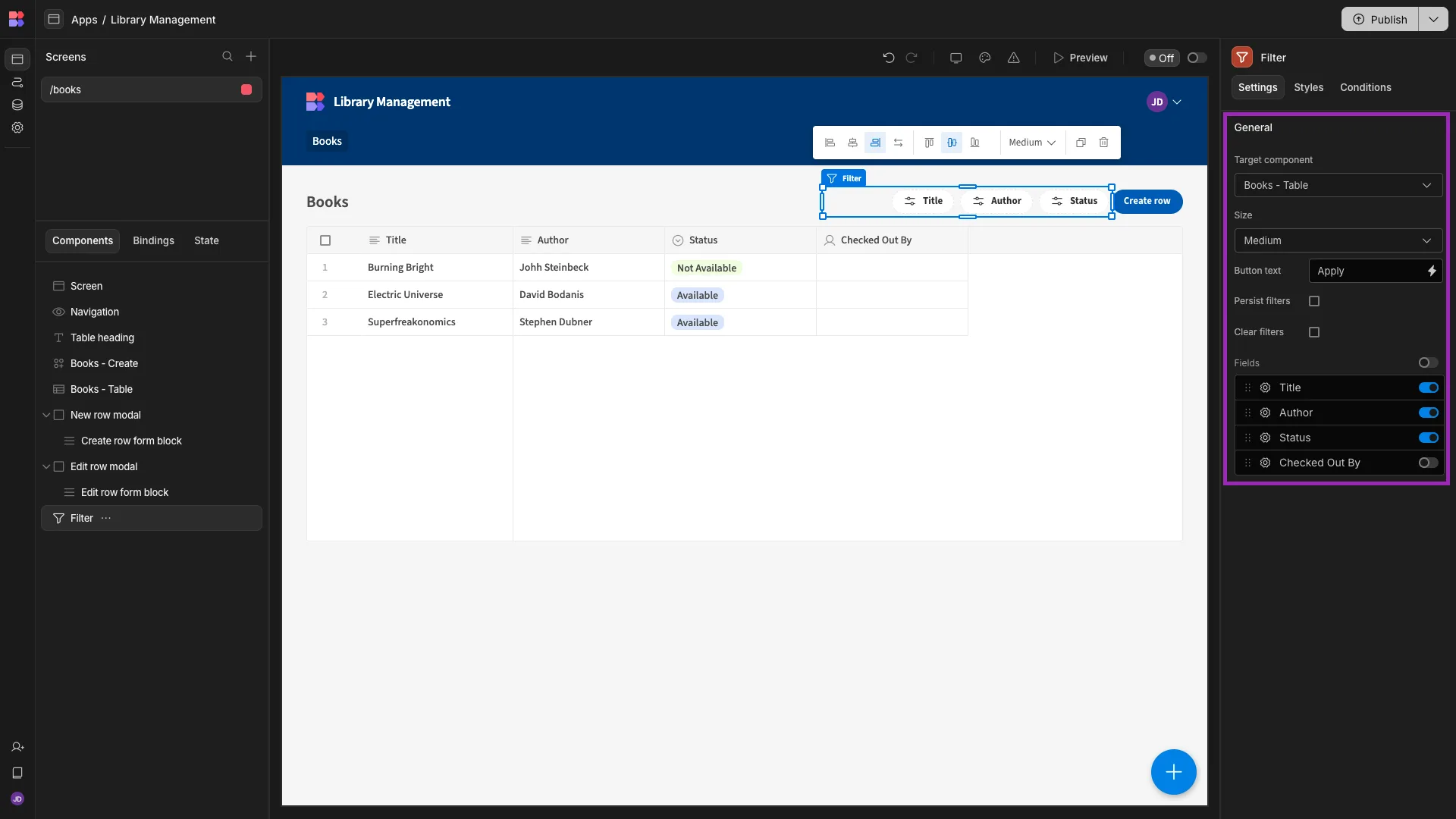Enable the Persist filters checkbox
This screenshot has height=819, width=1456.
[x=1314, y=301]
